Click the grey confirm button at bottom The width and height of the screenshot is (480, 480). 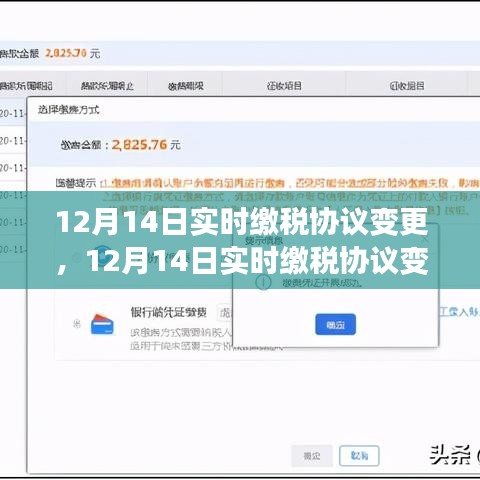pos(312,455)
